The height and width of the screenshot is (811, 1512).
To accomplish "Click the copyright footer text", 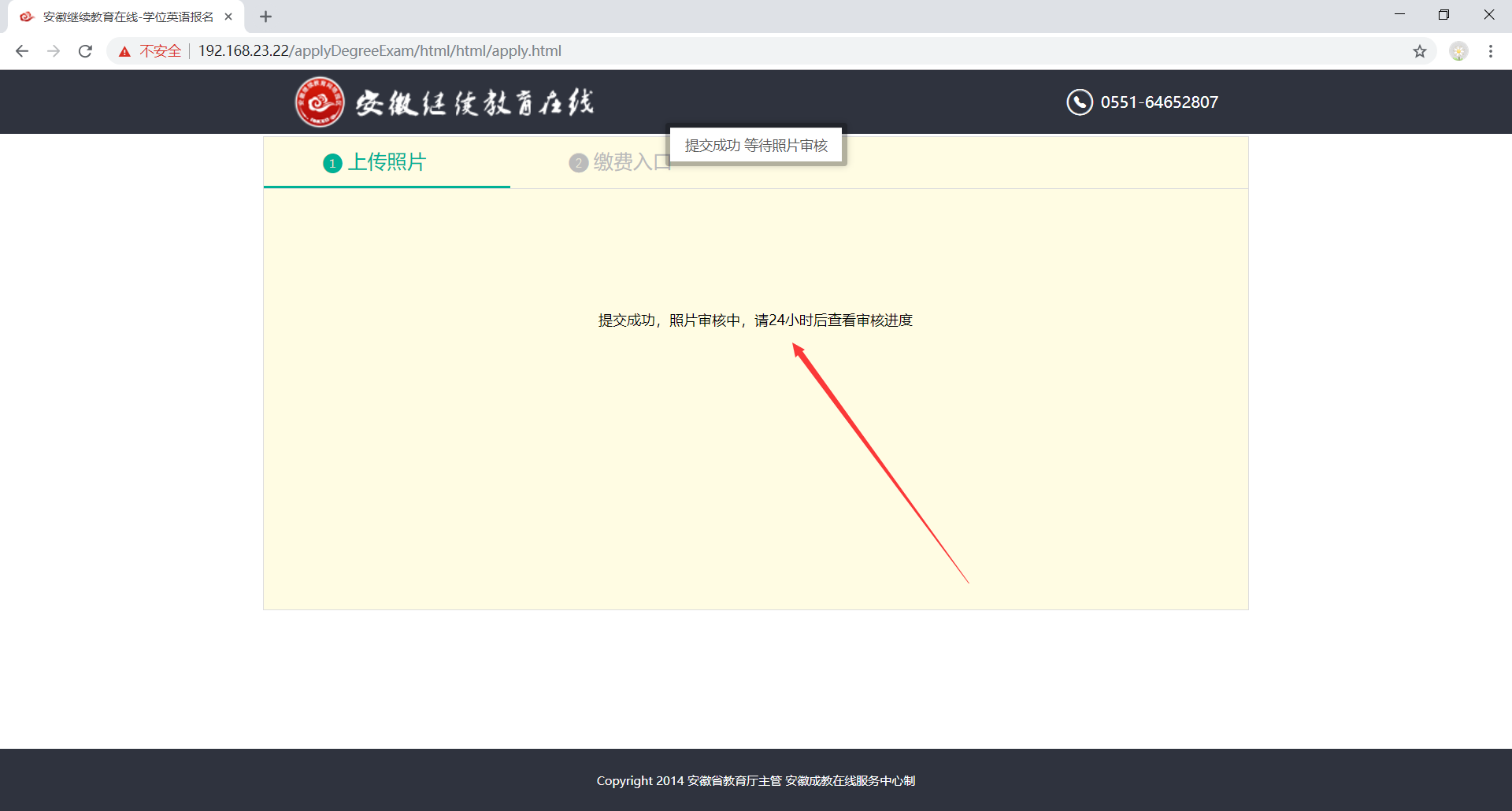I will 755,780.
